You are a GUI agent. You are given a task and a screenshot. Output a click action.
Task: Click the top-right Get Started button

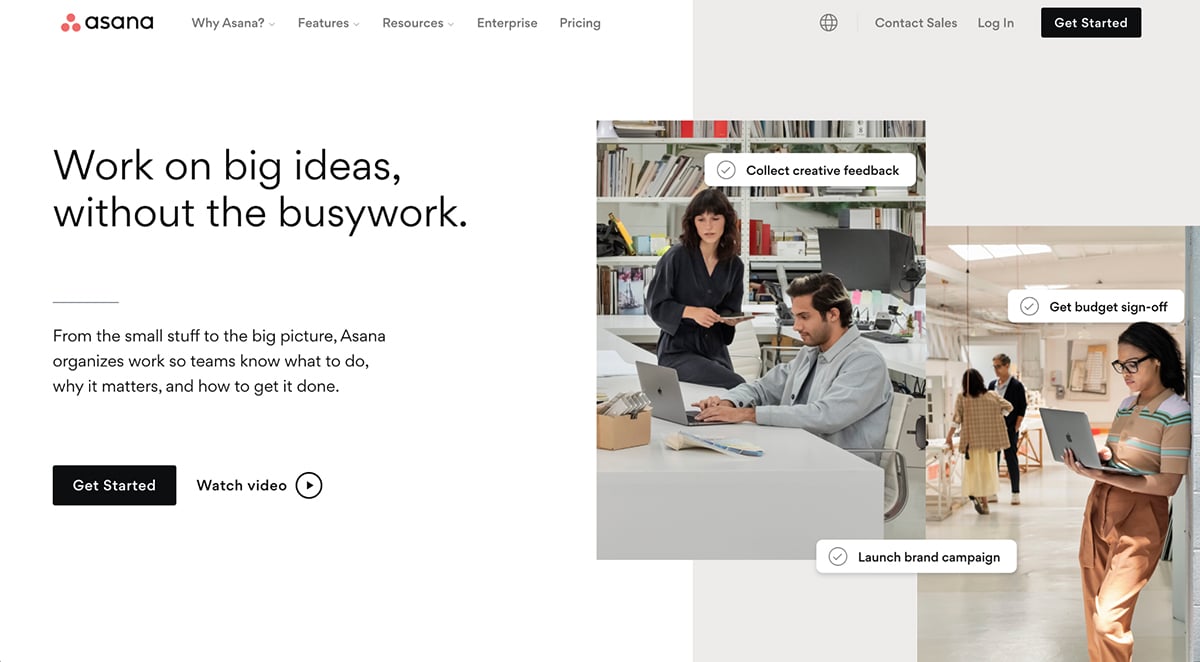click(1090, 21)
